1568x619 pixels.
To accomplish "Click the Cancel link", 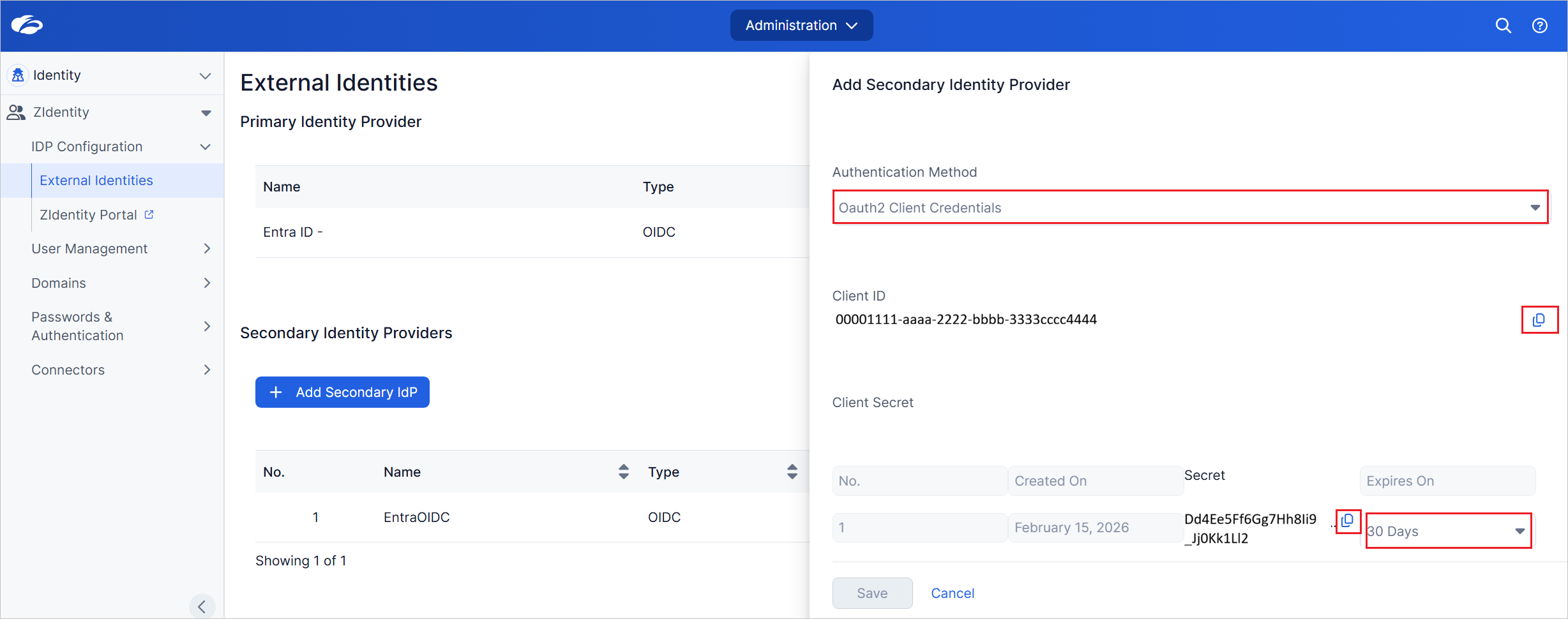I will point(953,593).
